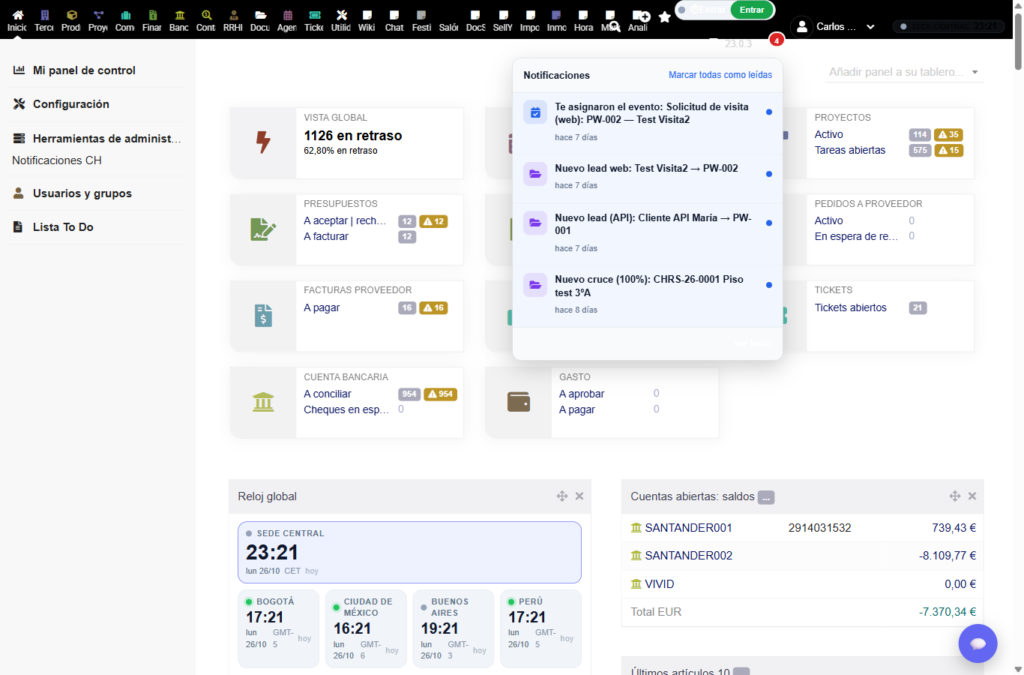Open the Comercial briefcase icon
Image resolution: width=1024 pixels, height=675 pixels.
click(x=125, y=15)
